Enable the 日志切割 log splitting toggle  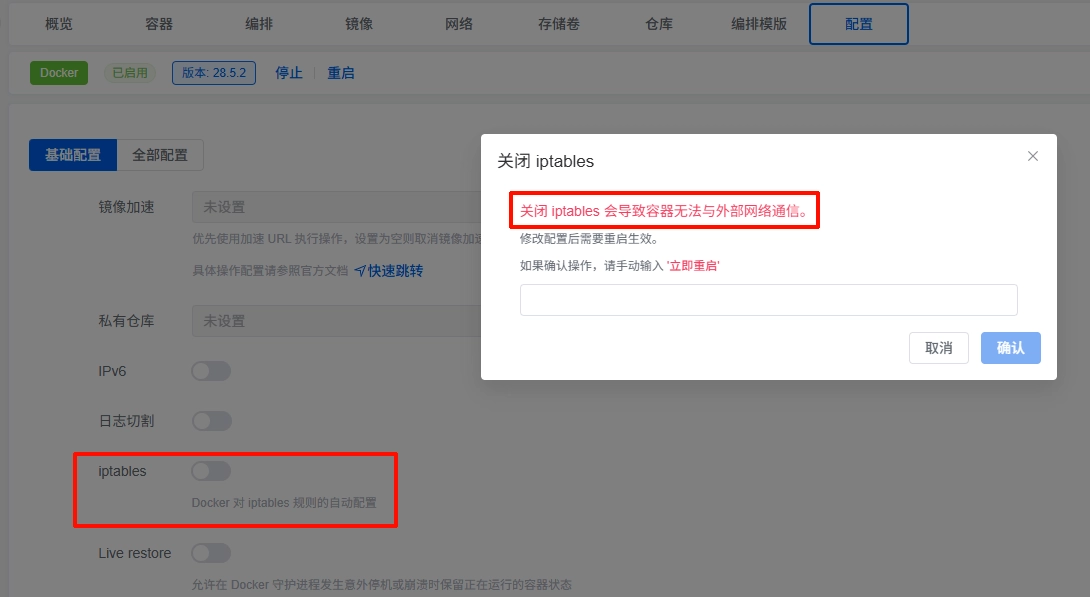[x=210, y=420]
